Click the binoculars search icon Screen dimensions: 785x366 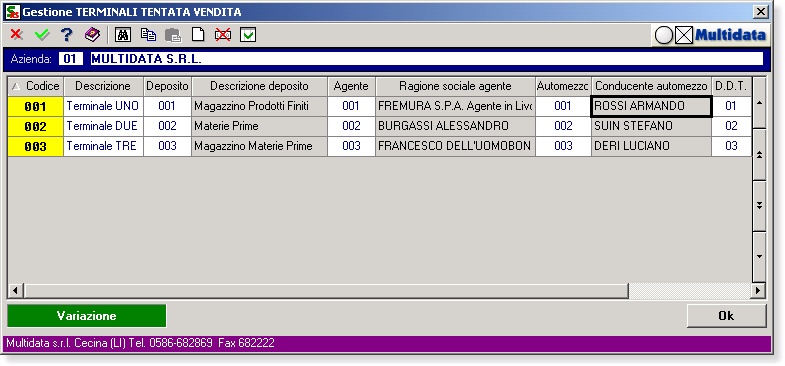(123, 35)
